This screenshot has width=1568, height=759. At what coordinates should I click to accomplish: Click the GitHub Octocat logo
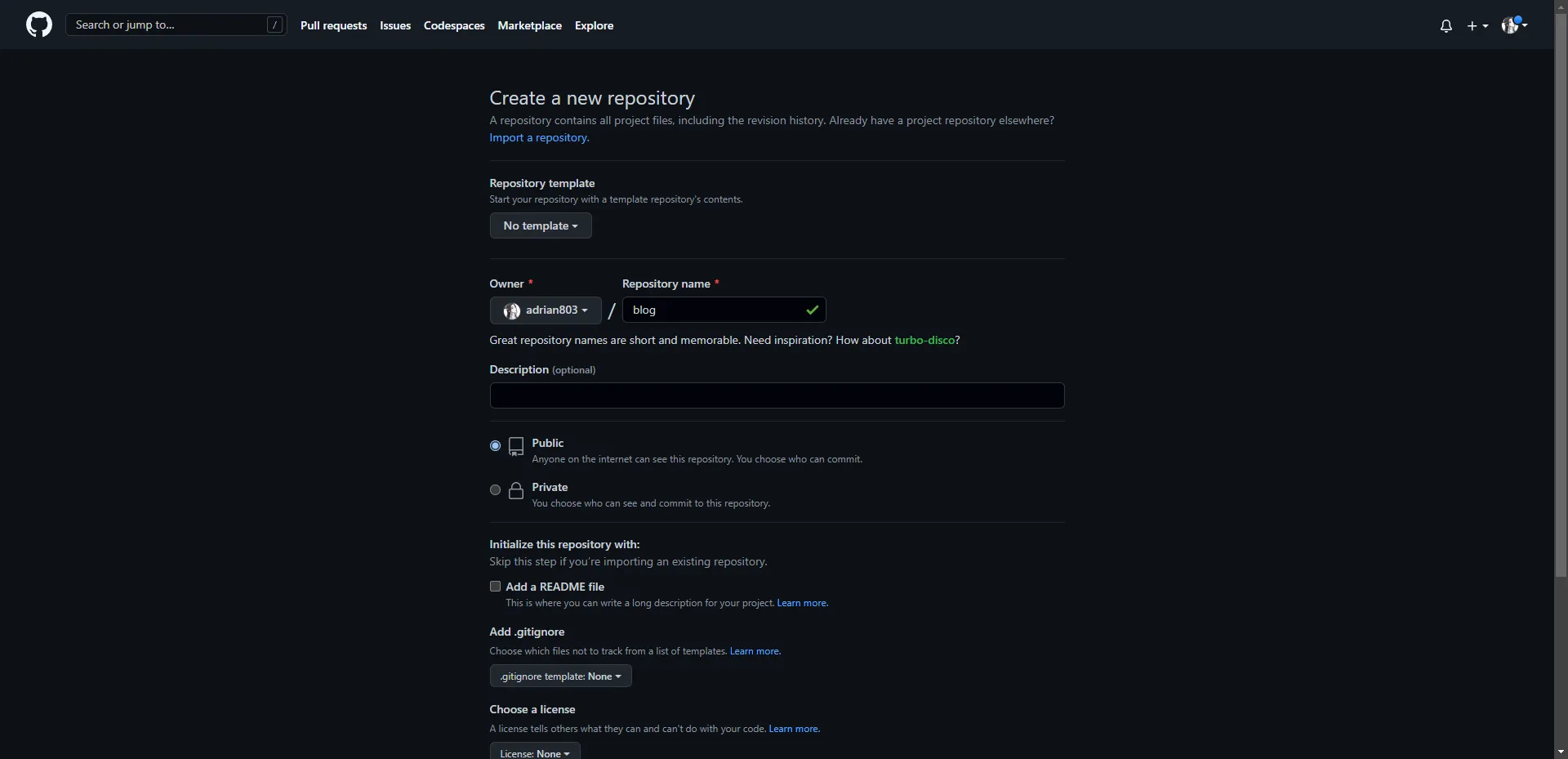pyautogui.click(x=38, y=25)
